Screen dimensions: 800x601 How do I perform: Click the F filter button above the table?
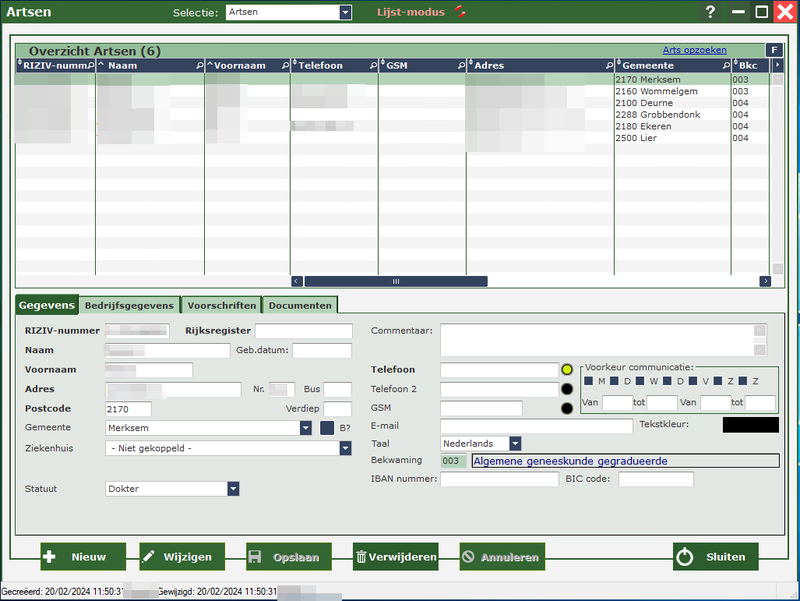[x=773, y=50]
